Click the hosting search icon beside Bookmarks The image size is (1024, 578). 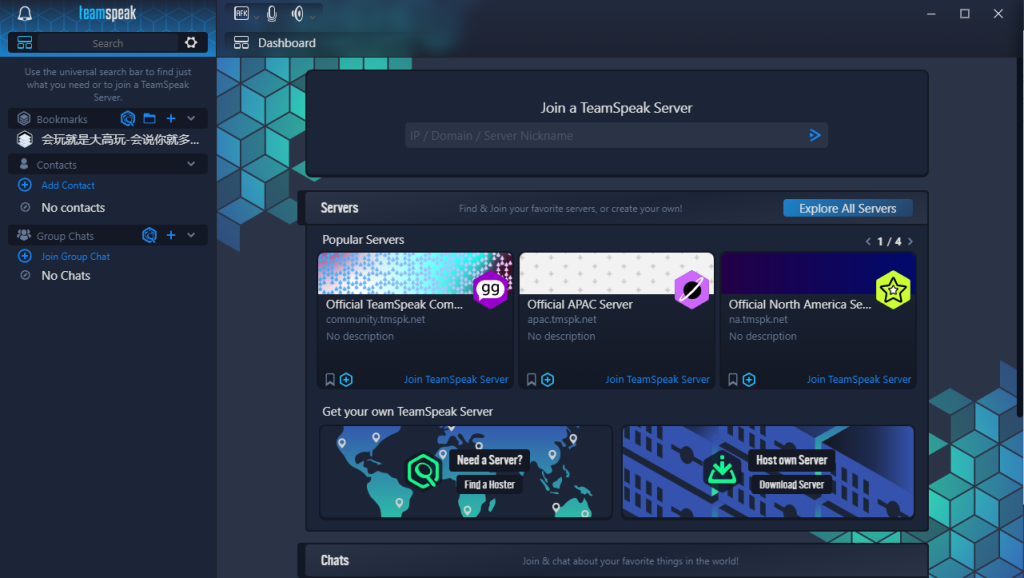coord(127,119)
